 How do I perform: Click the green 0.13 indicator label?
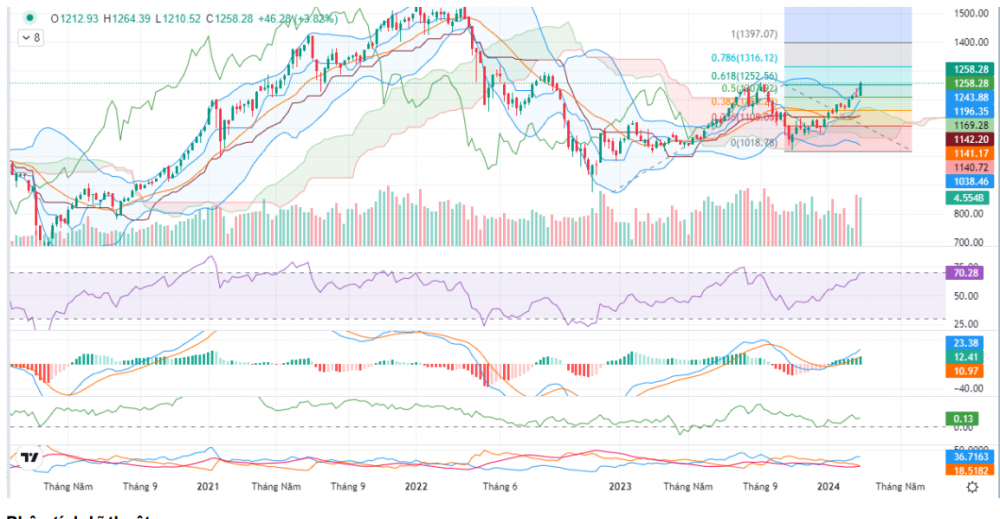pos(964,418)
